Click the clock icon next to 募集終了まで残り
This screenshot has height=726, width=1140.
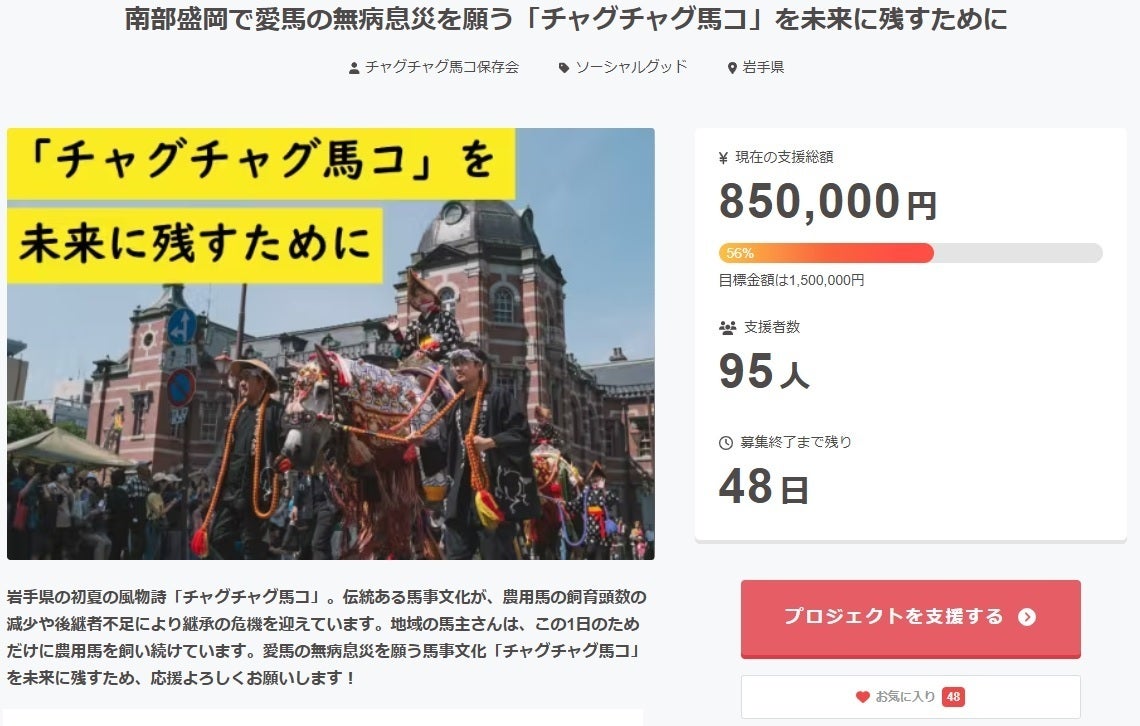point(726,442)
